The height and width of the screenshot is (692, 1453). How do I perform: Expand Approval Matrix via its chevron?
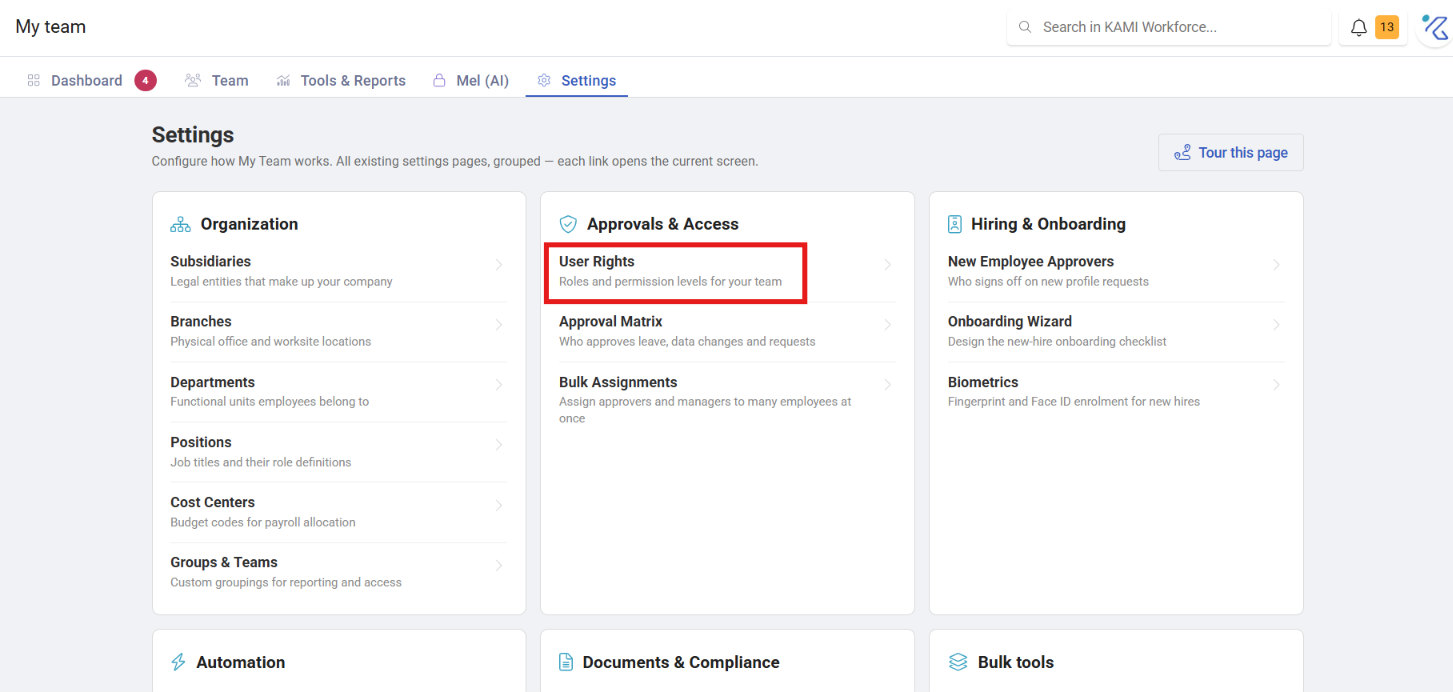click(888, 324)
